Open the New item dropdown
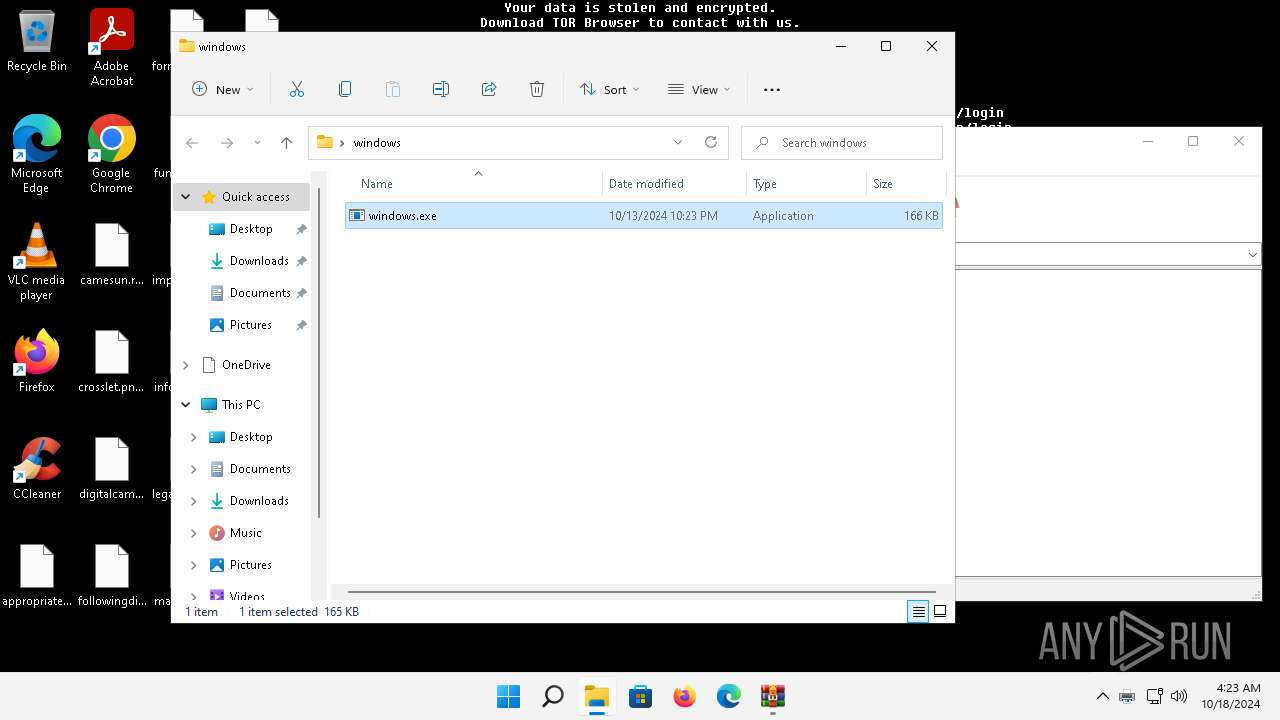The image size is (1280, 720). click(x=223, y=89)
